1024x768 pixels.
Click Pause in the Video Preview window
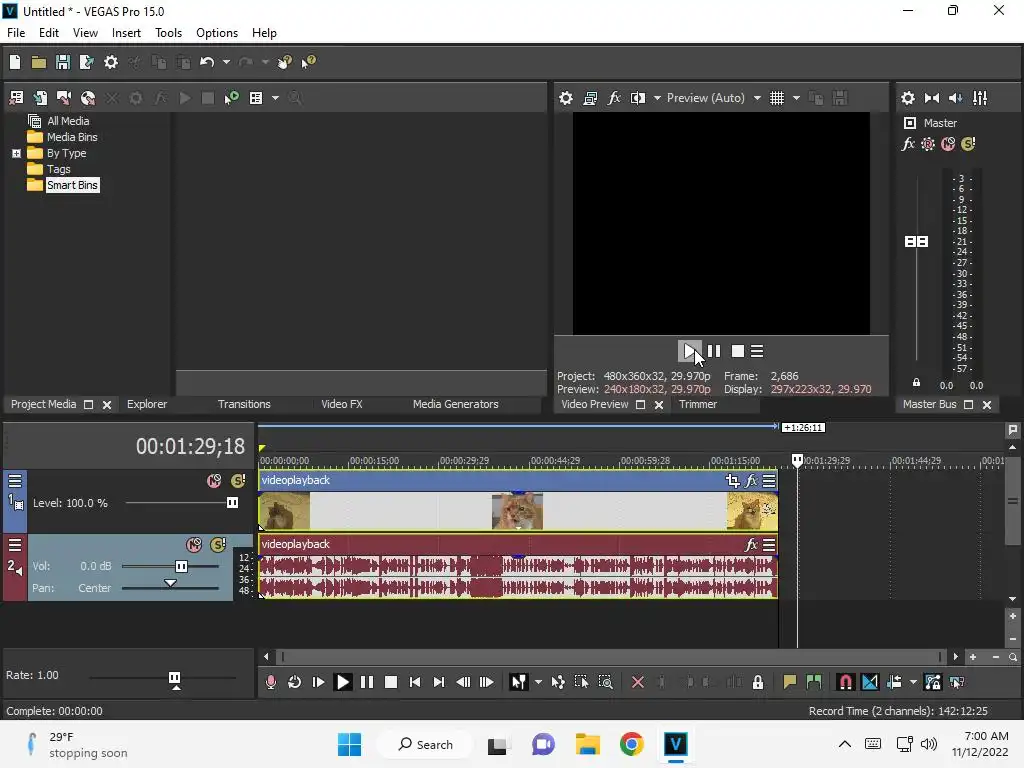point(714,351)
